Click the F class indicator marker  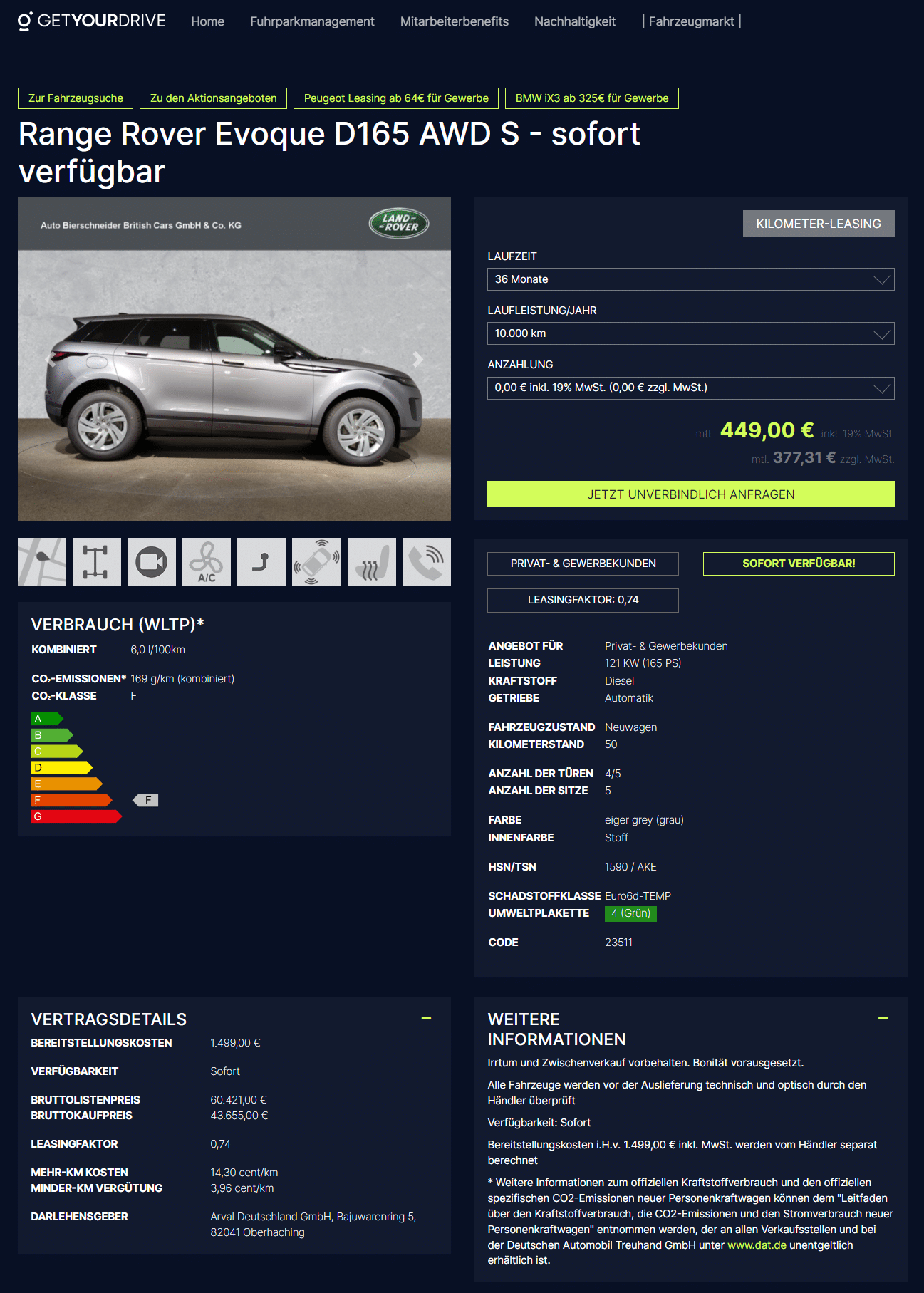145,800
